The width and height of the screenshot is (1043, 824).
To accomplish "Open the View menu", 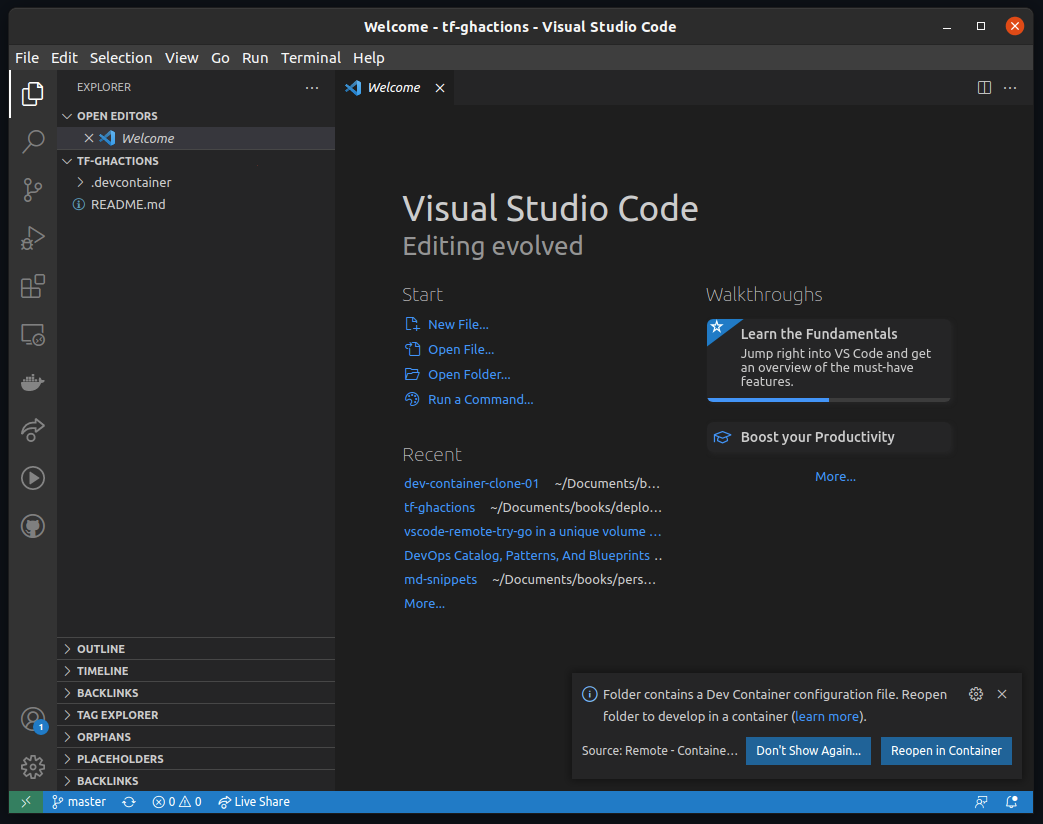I will [x=182, y=58].
